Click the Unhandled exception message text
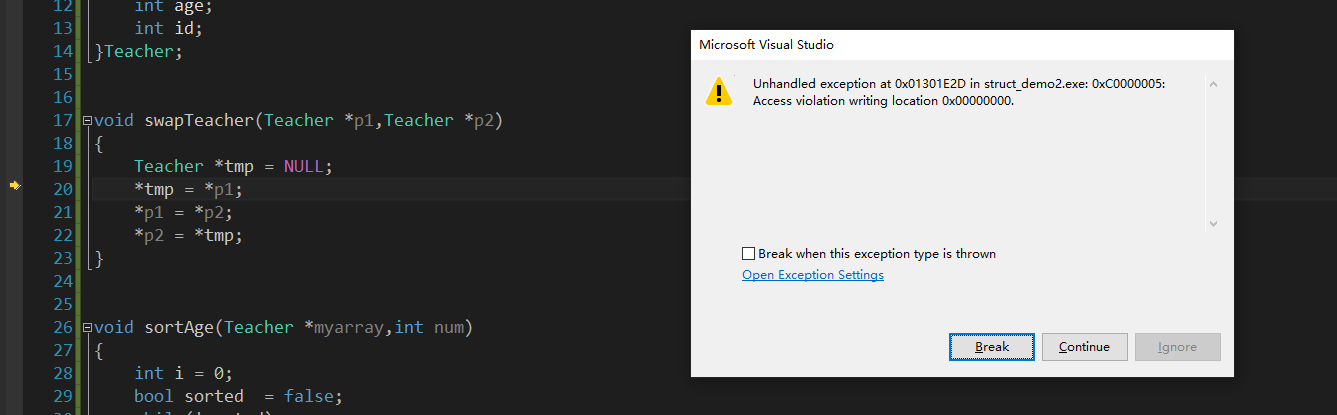Screen dimensions: 1337x415 click(x=959, y=92)
